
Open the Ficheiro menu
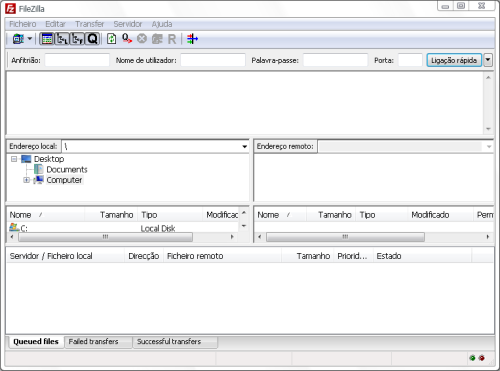click(23, 24)
